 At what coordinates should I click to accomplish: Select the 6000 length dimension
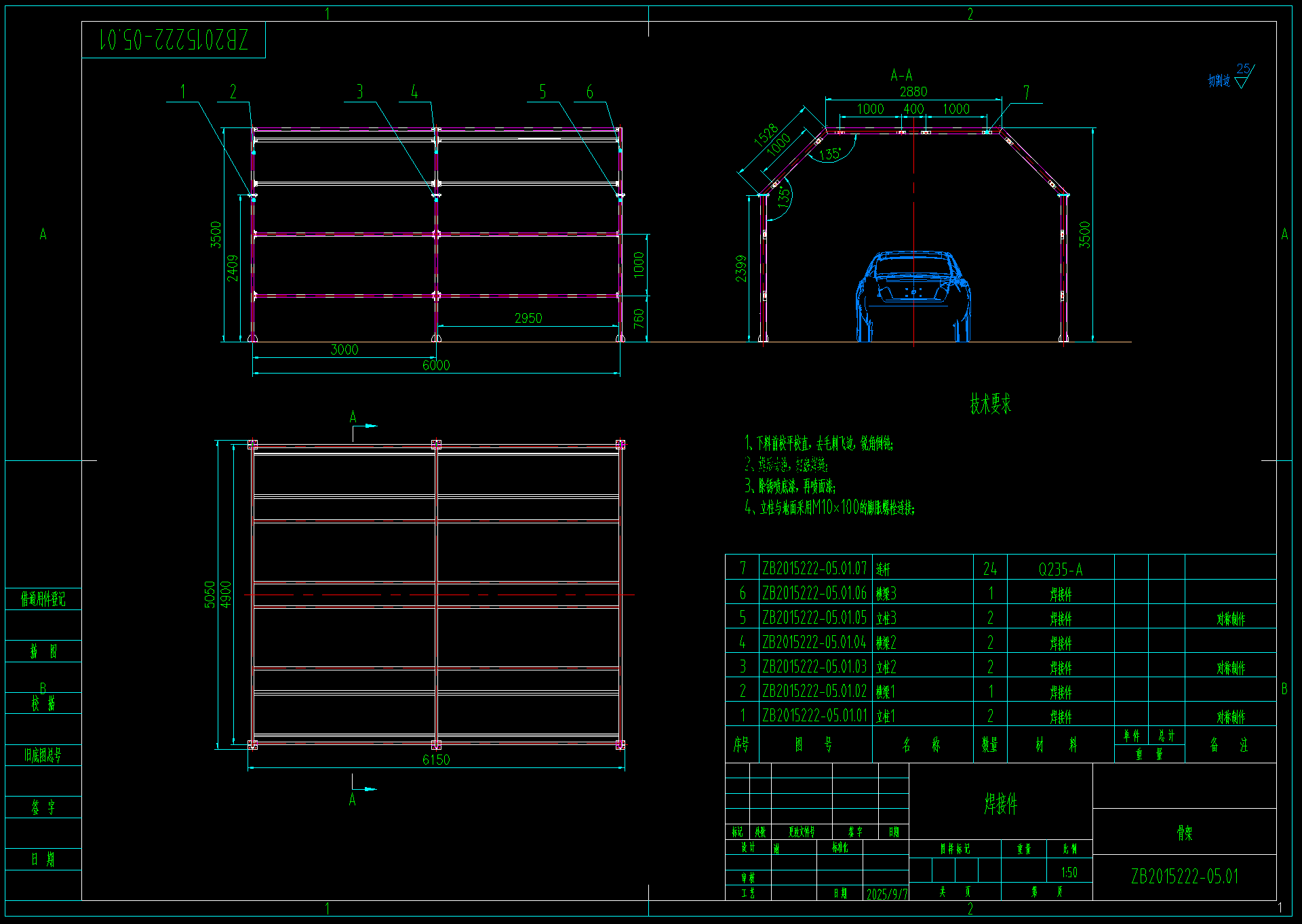[436, 365]
